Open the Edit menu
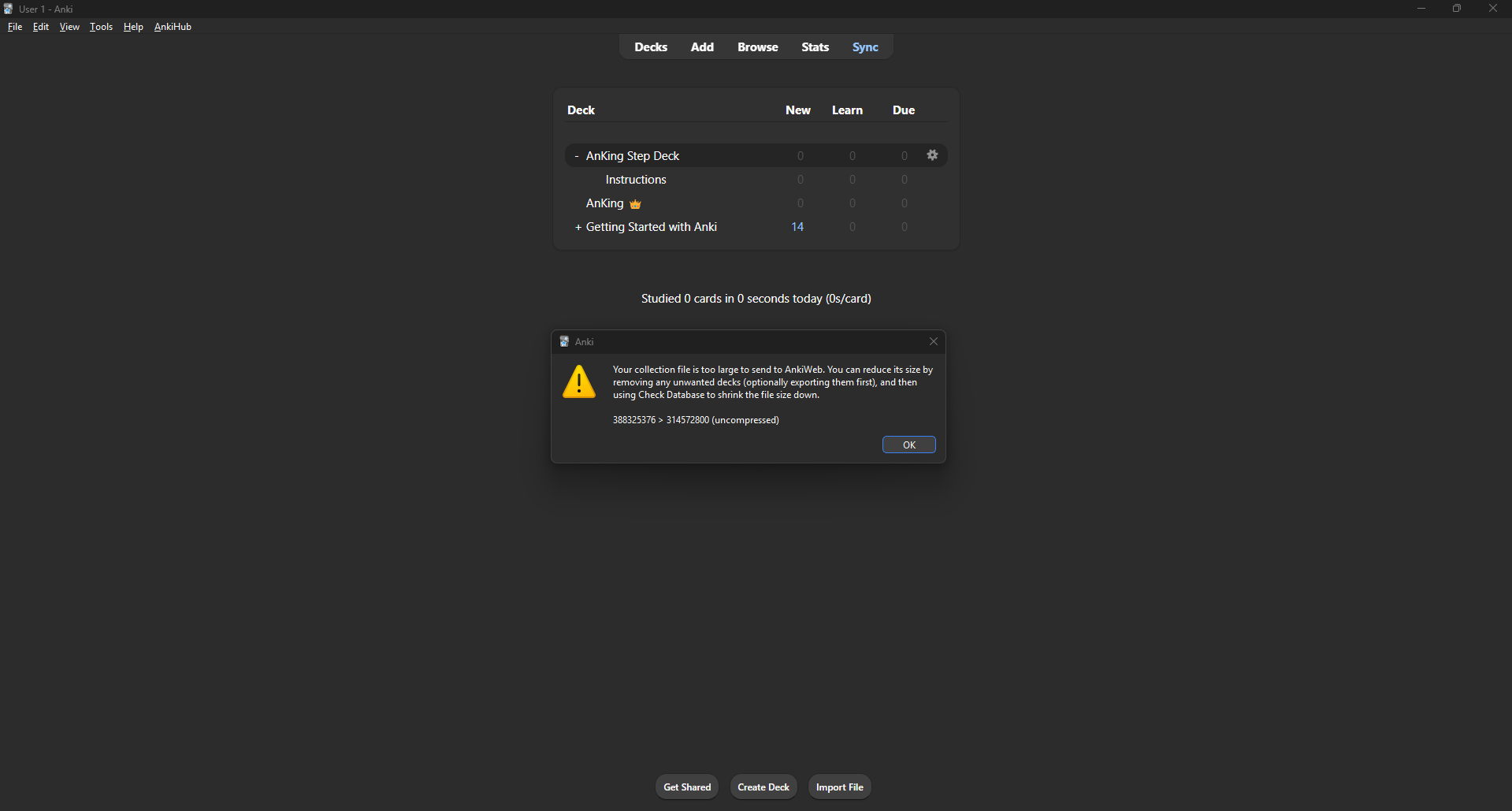This screenshot has height=811, width=1512. [x=41, y=27]
